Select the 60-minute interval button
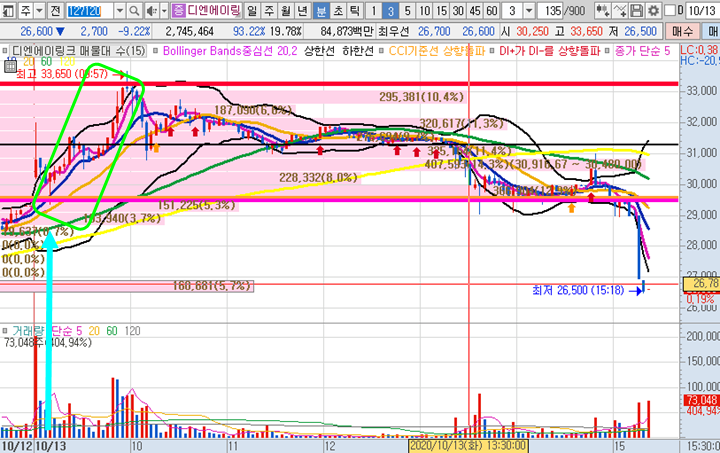This screenshot has width=720, height=453. click(x=491, y=10)
